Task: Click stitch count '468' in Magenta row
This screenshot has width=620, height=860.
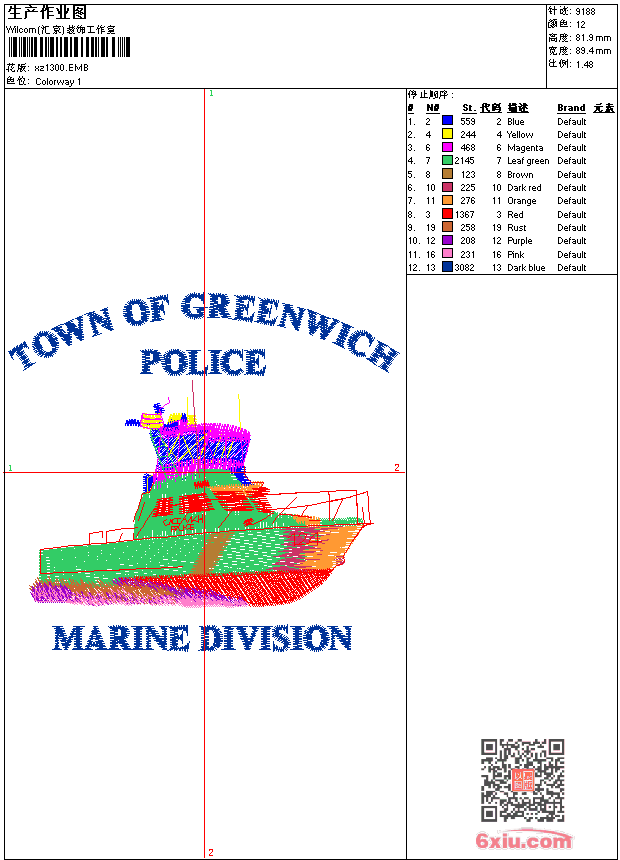Action: 468,148
